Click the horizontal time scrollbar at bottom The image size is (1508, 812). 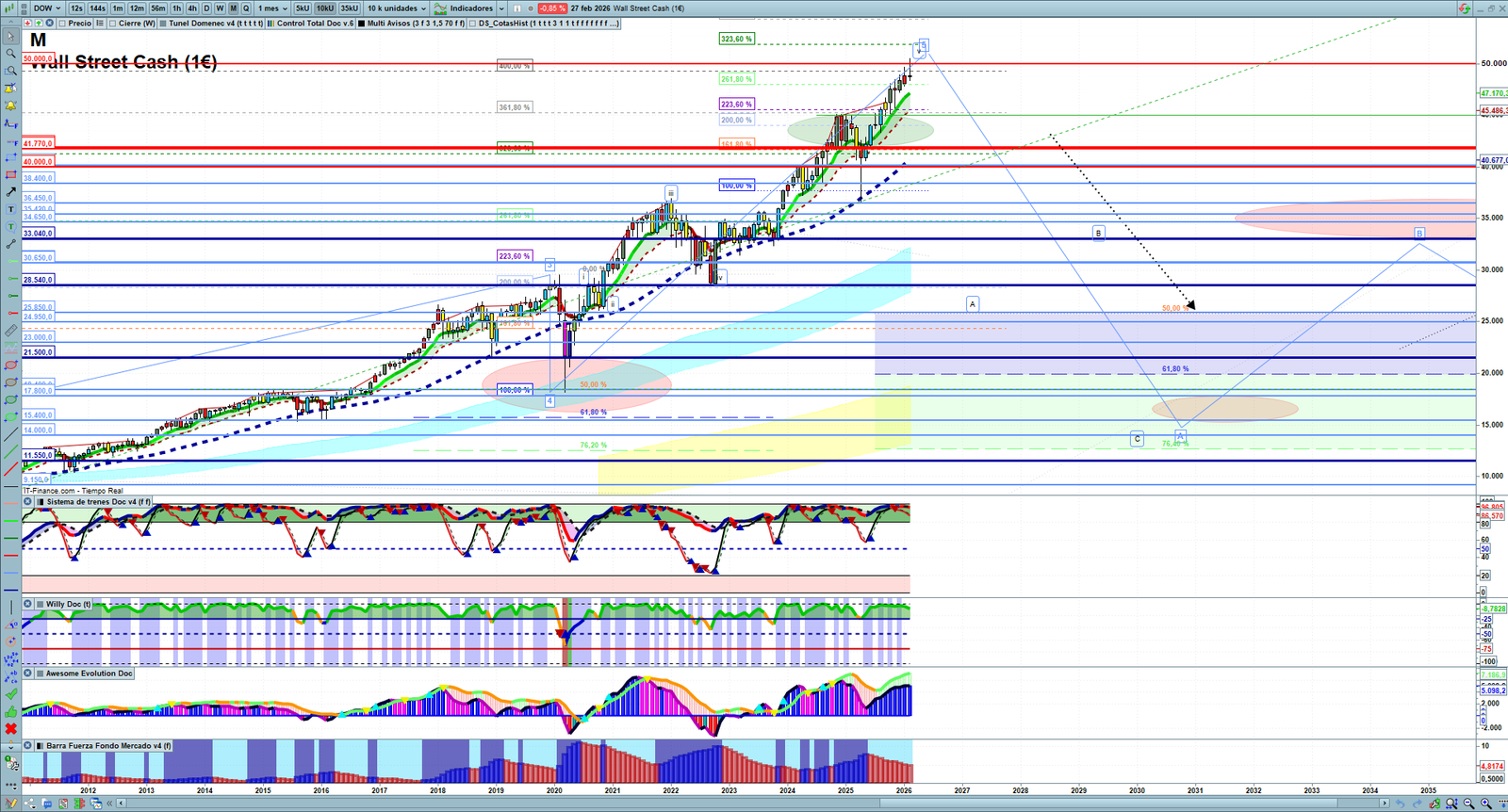pos(754,804)
